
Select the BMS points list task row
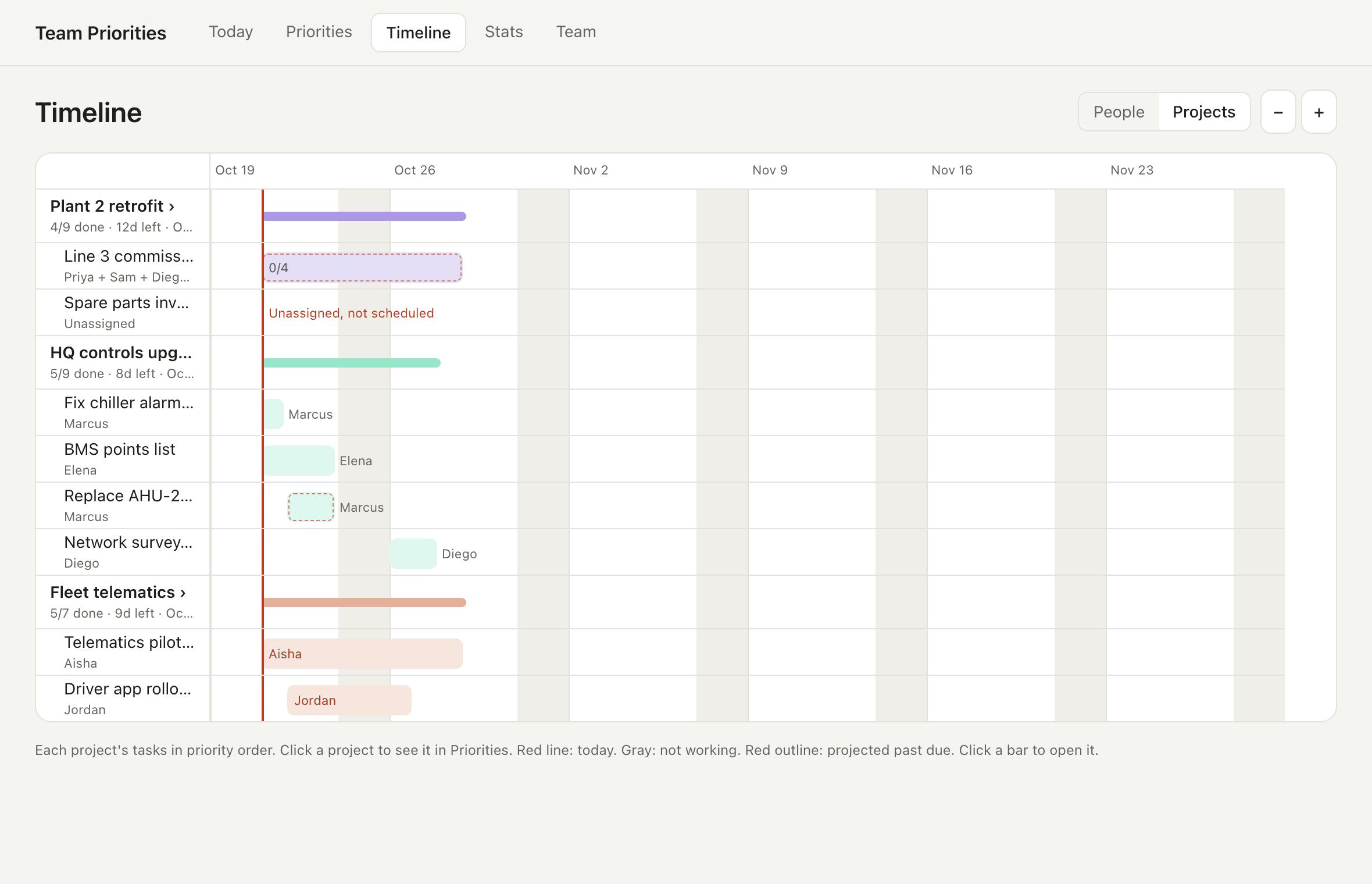(123, 459)
